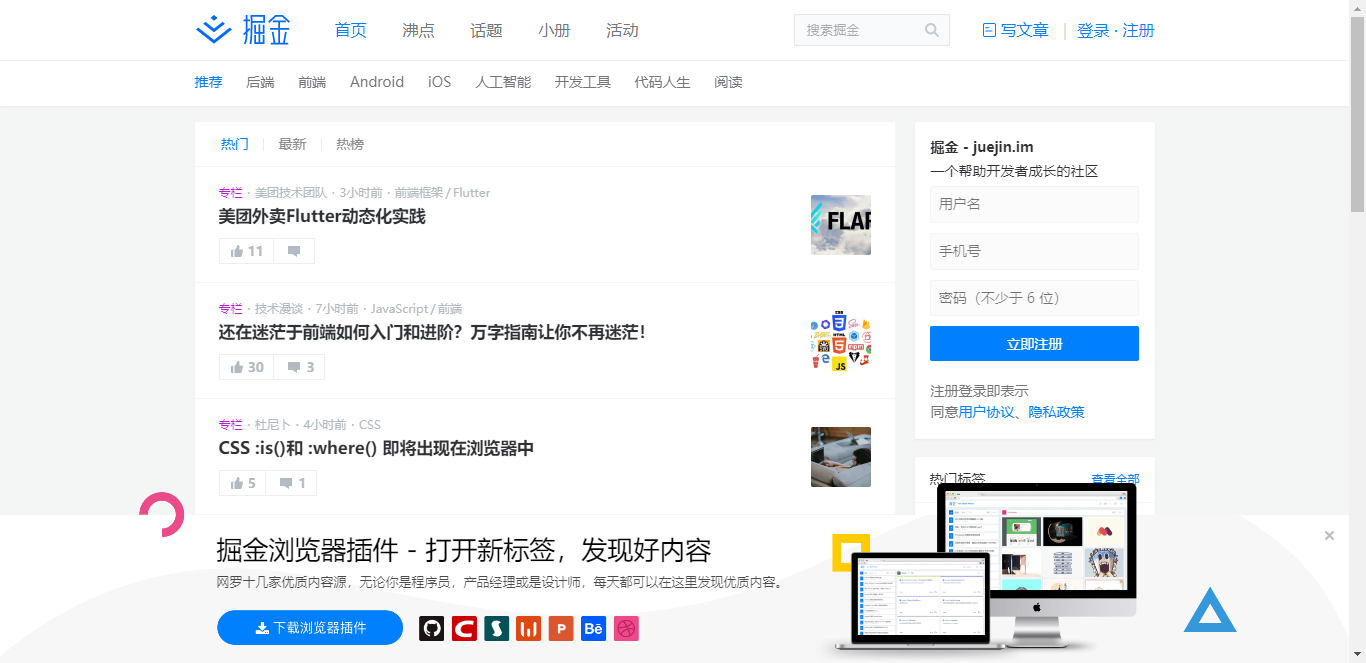The width and height of the screenshot is (1366, 663).
Task: Dismiss the browser plugin banner
Action: point(1329,535)
